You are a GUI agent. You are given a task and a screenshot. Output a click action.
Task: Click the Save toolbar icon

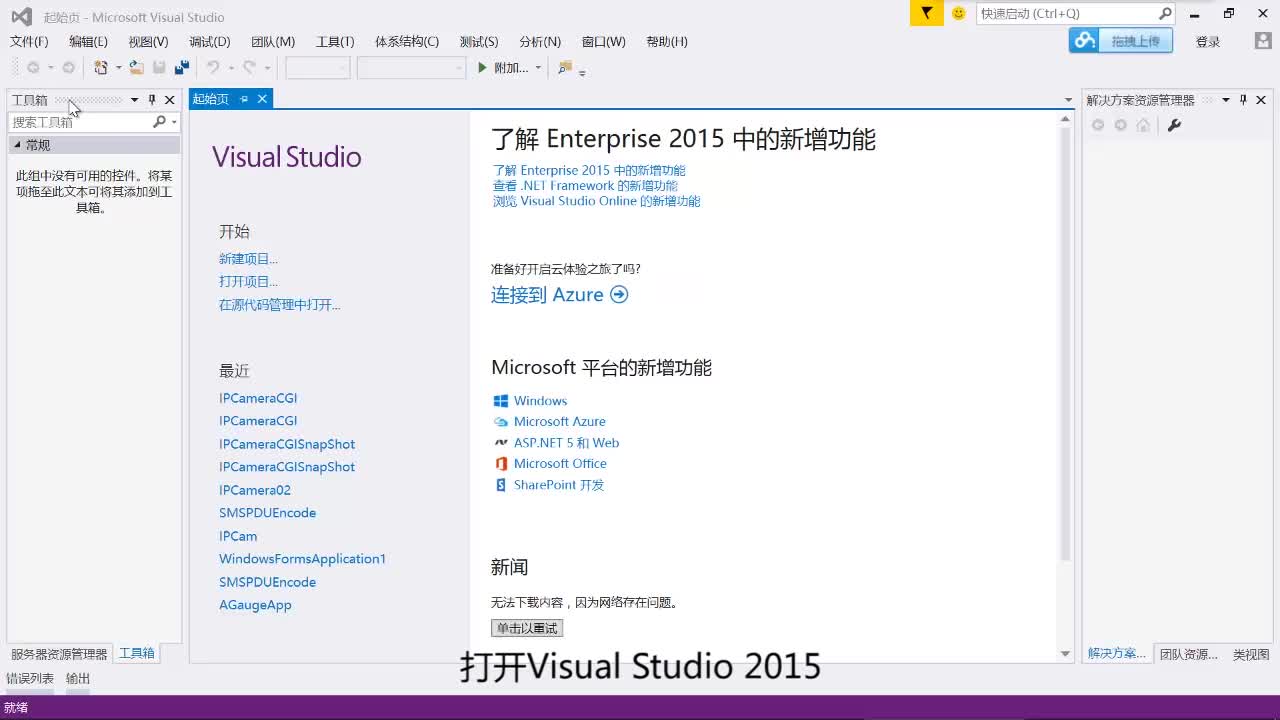click(x=159, y=68)
